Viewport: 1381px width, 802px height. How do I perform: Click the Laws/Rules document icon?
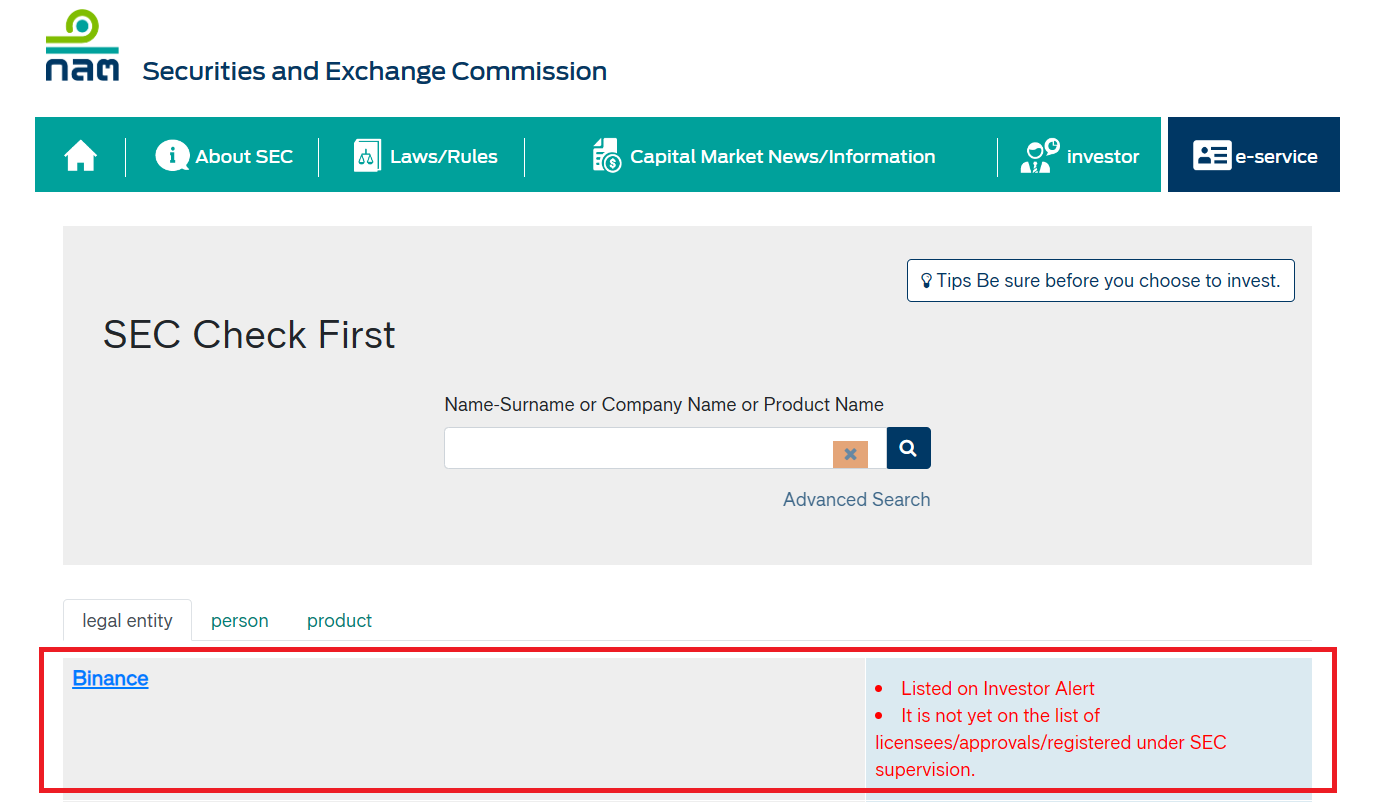[x=367, y=156]
